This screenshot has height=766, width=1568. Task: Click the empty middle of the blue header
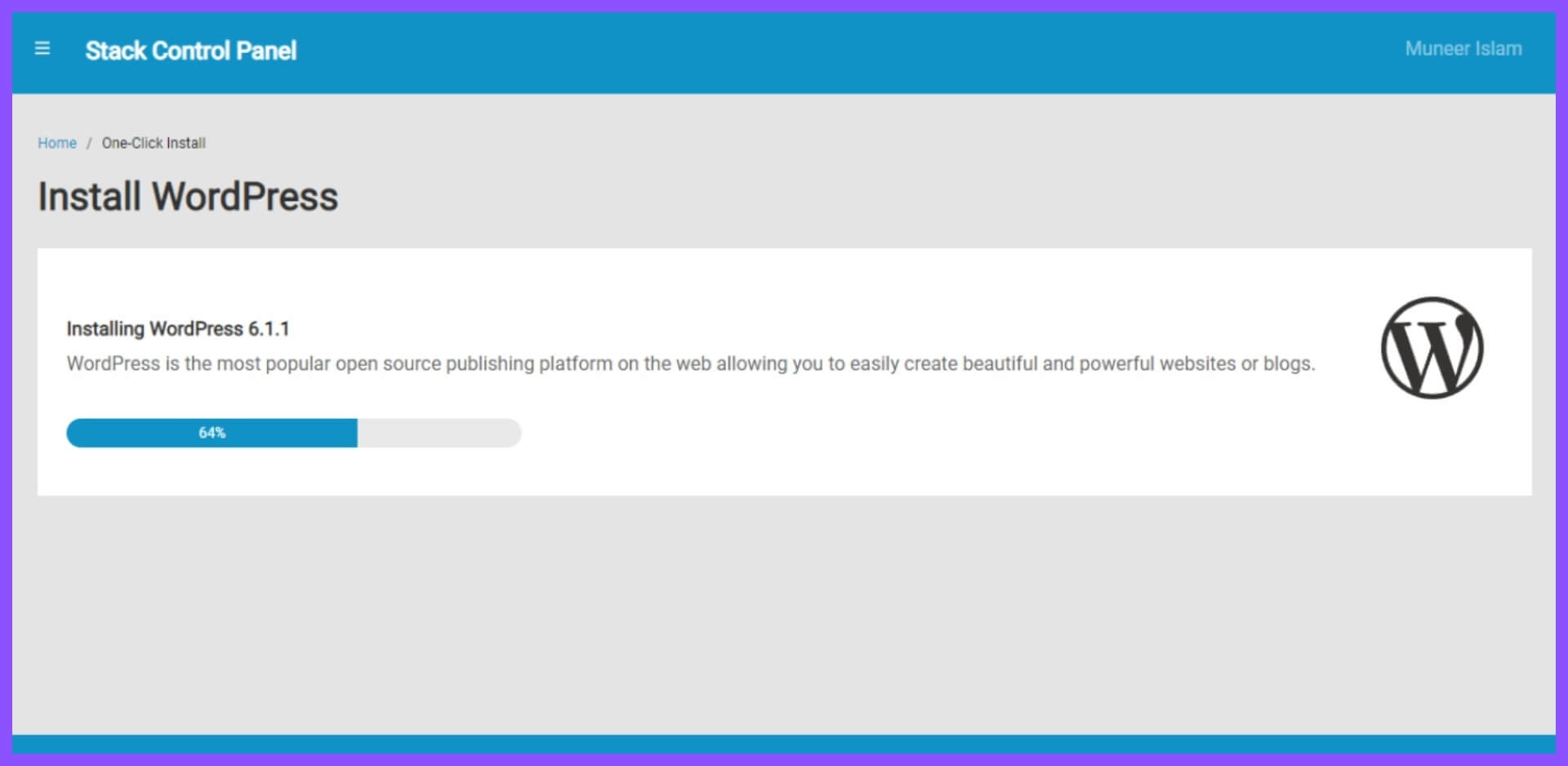coord(817,51)
